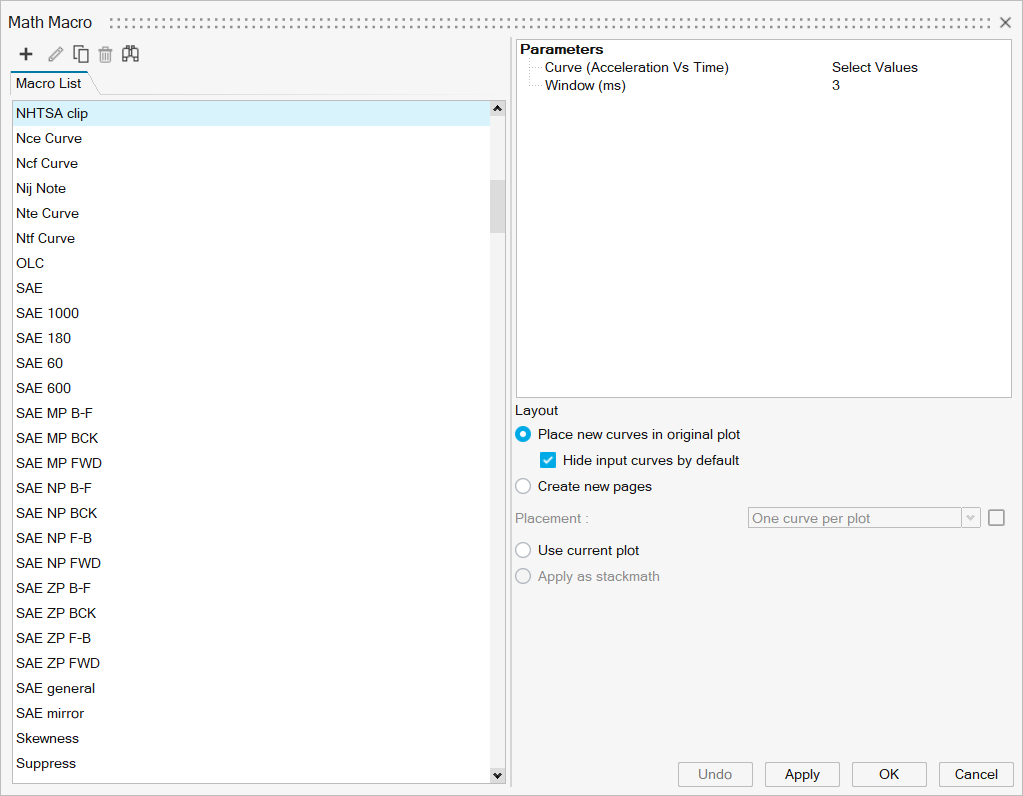Select the SAE MP B-F macro

point(251,413)
